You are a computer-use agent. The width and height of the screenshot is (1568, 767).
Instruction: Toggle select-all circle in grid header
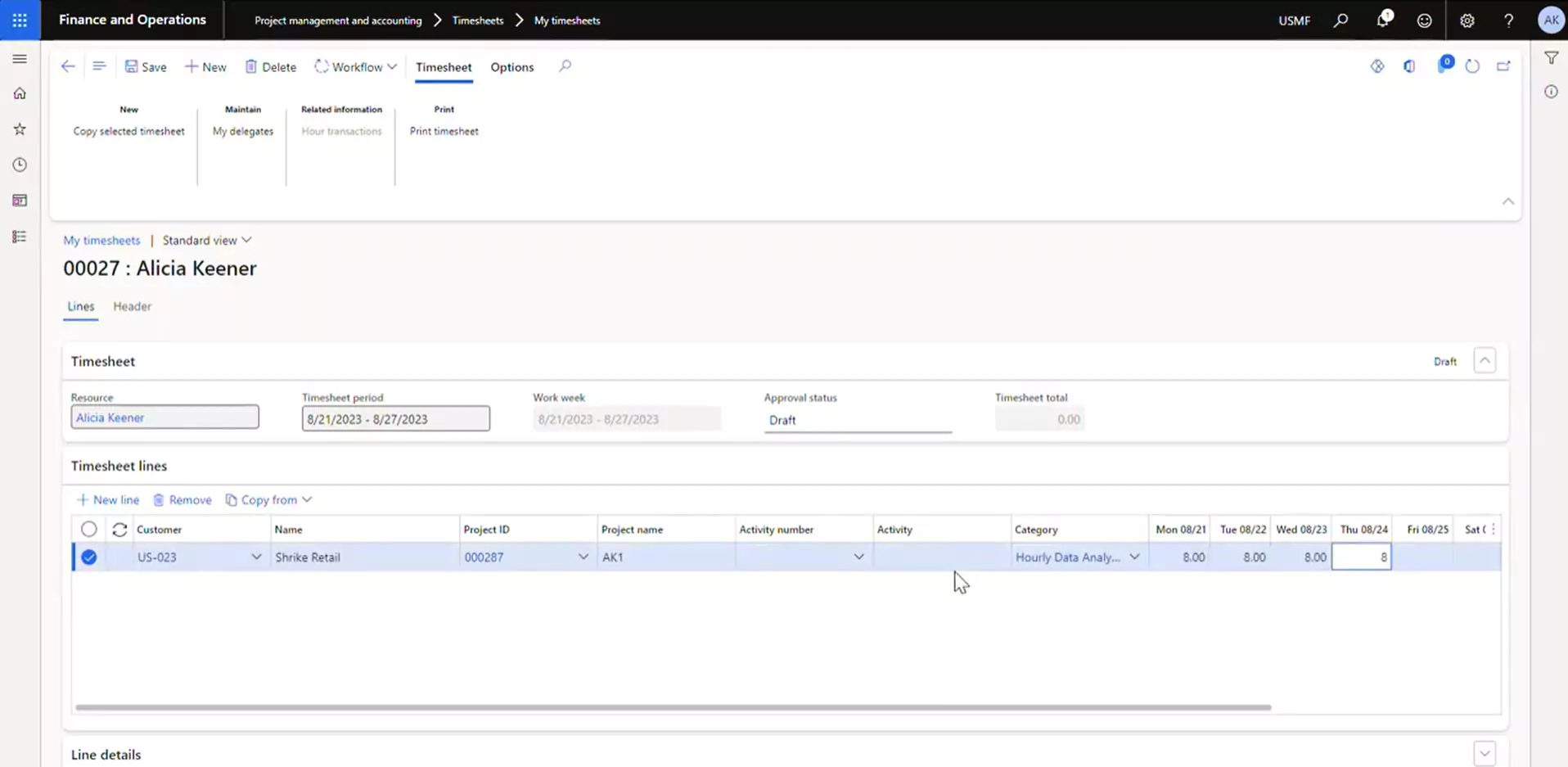(89, 530)
